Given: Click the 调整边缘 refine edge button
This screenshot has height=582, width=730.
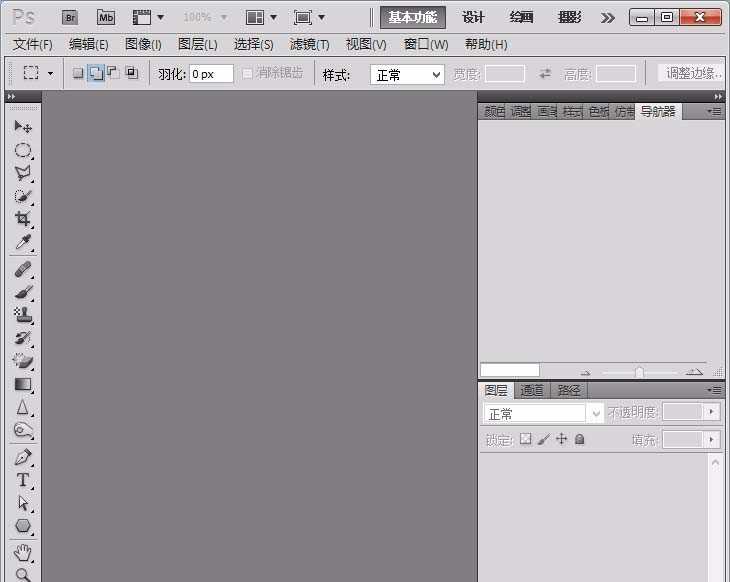Looking at the screenshot, I should pyautogui.click(x=691, y=73).
